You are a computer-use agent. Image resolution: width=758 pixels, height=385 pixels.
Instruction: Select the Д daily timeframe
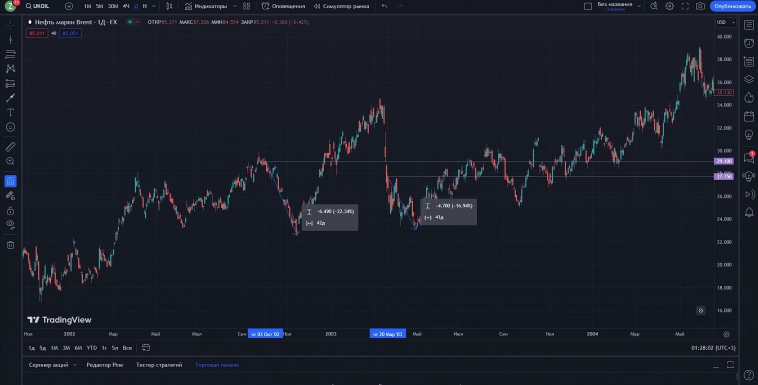136,6
